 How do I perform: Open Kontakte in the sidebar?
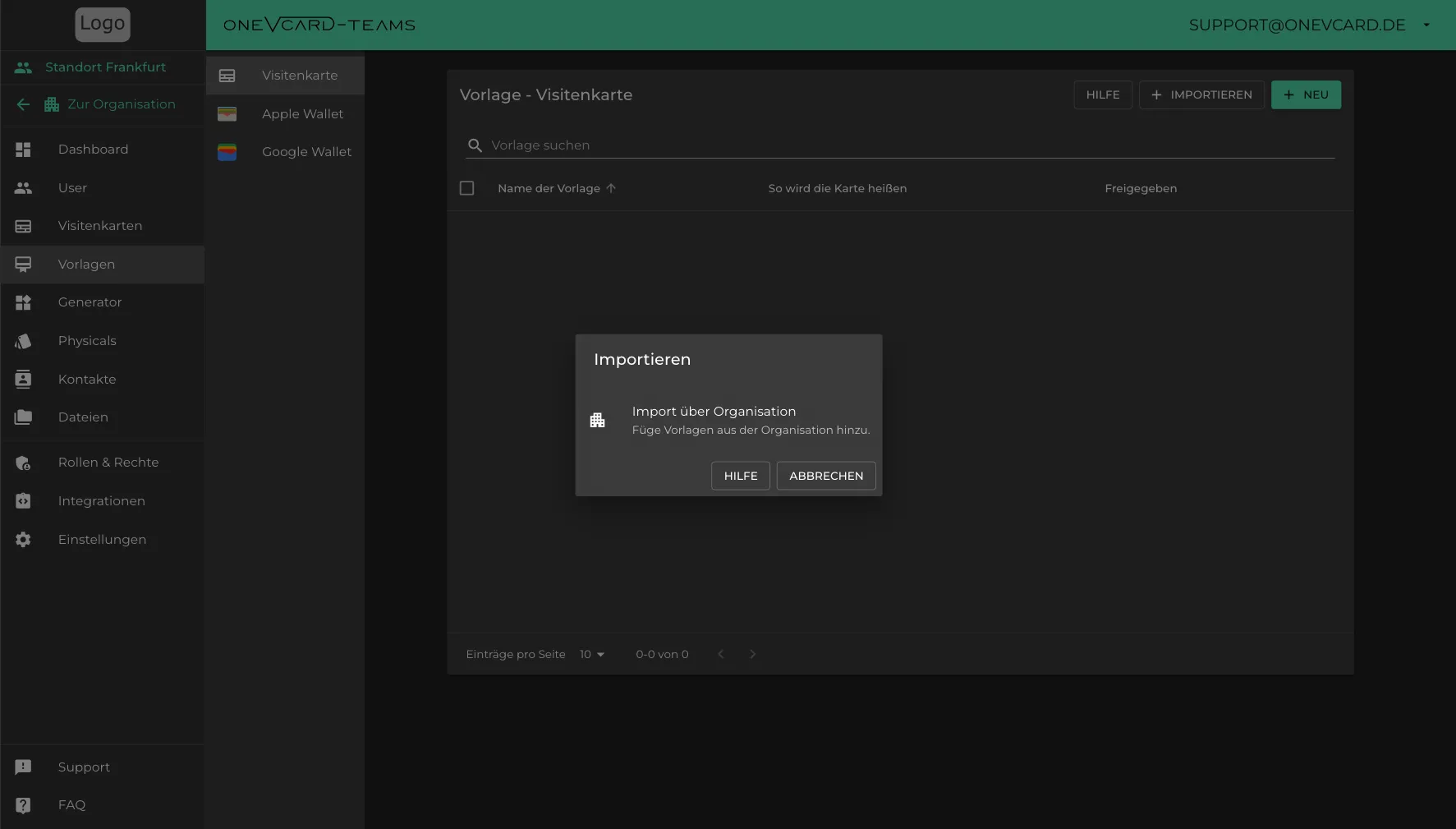[103, 379]
